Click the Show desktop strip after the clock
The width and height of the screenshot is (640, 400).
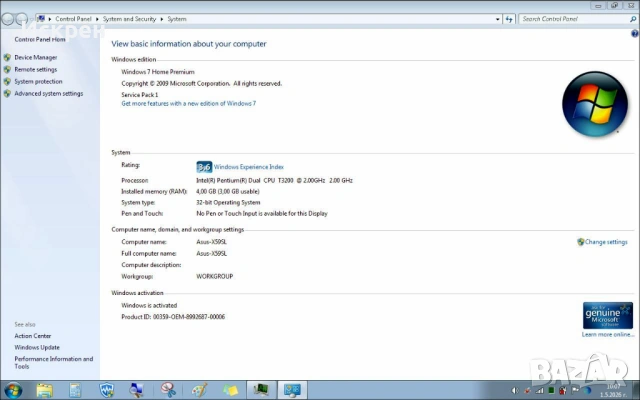click(637, 391)
